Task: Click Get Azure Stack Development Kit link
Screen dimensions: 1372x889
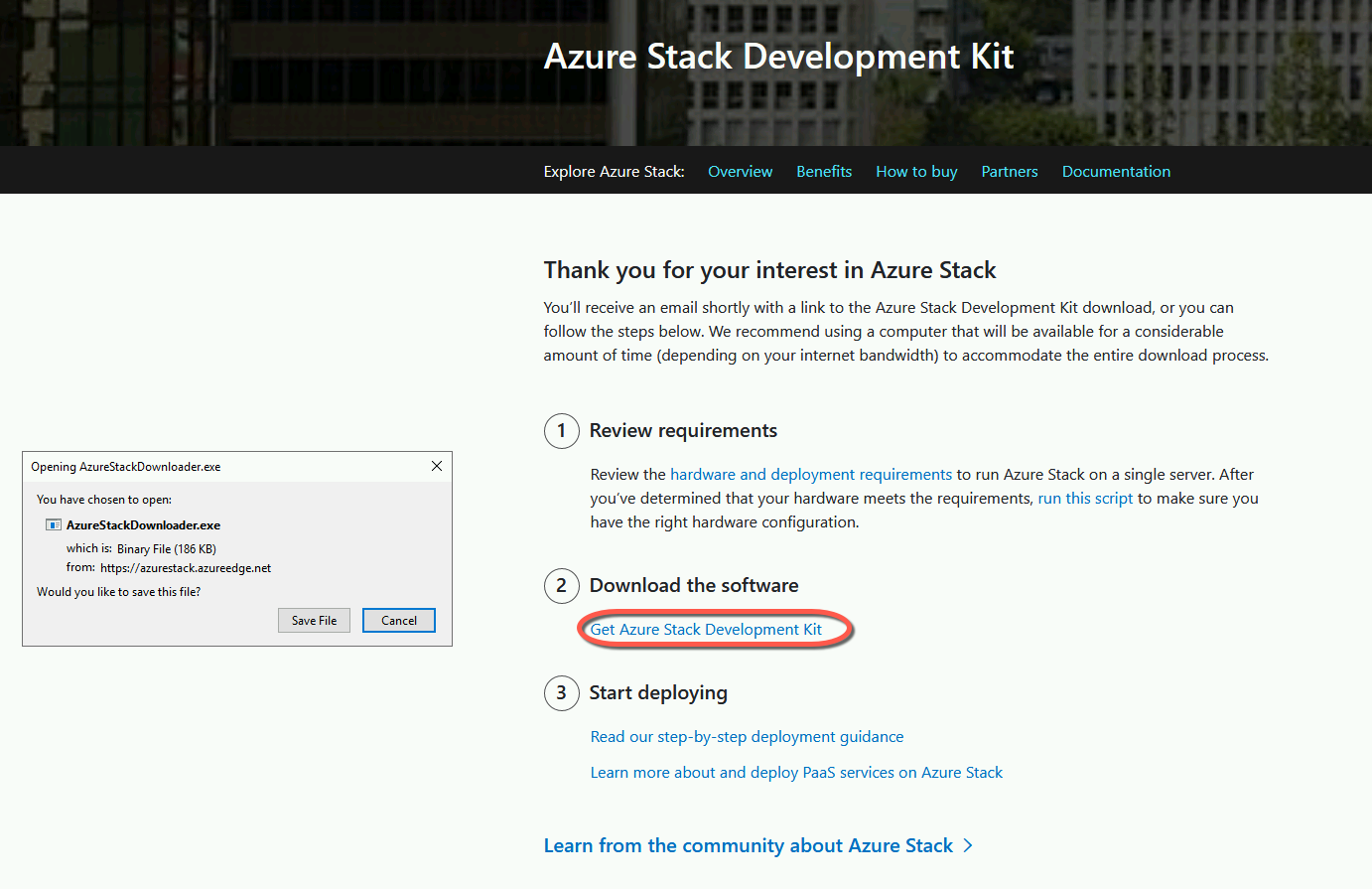Action: 706,629
